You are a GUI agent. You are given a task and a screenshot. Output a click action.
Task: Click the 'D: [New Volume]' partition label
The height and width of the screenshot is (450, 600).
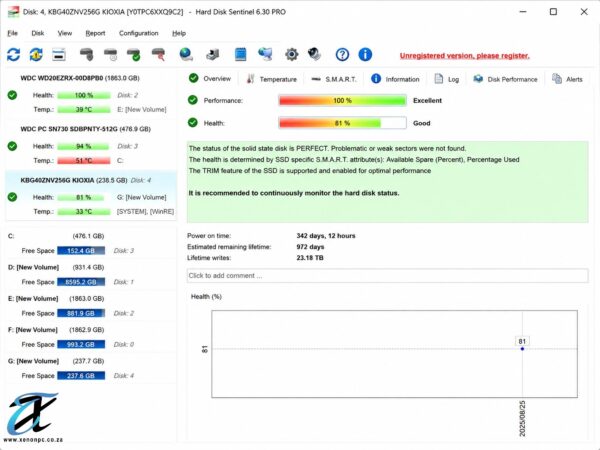tap(33, 267)
